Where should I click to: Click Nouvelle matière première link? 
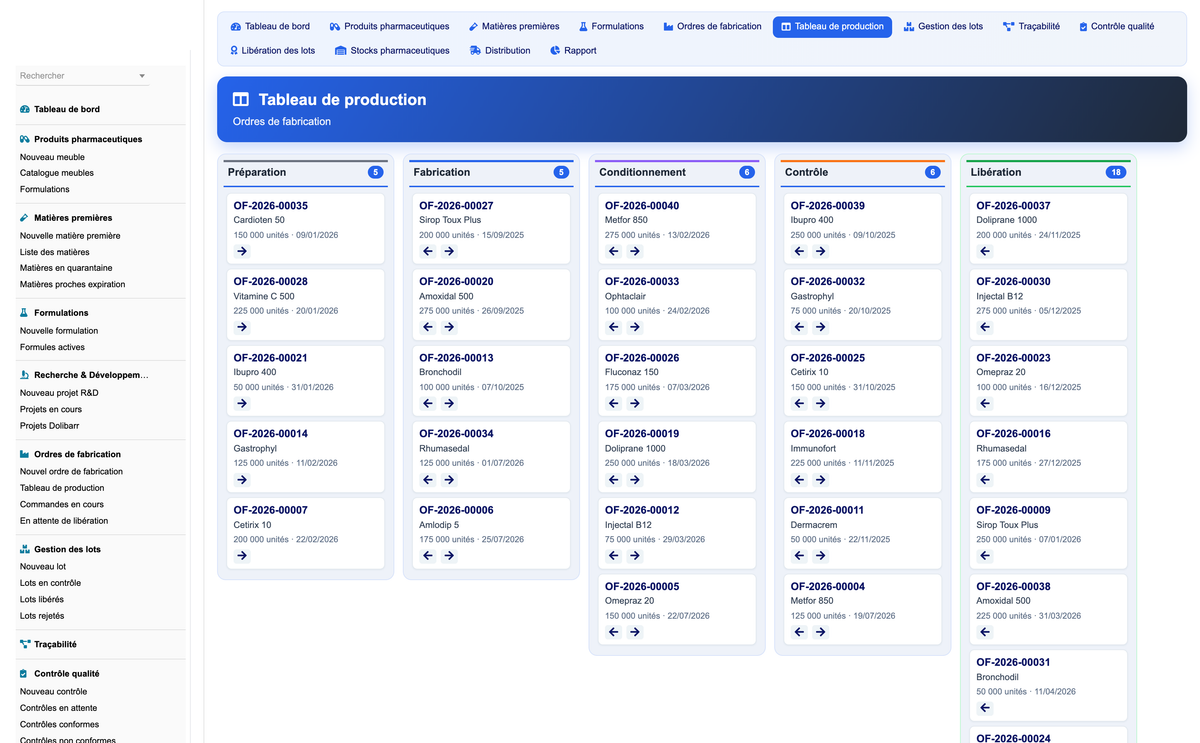70,236
